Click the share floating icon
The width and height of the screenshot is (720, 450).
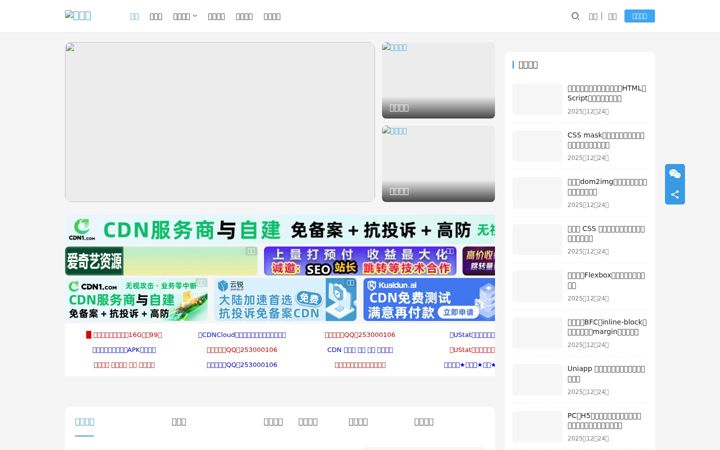(x=675, y=194)
